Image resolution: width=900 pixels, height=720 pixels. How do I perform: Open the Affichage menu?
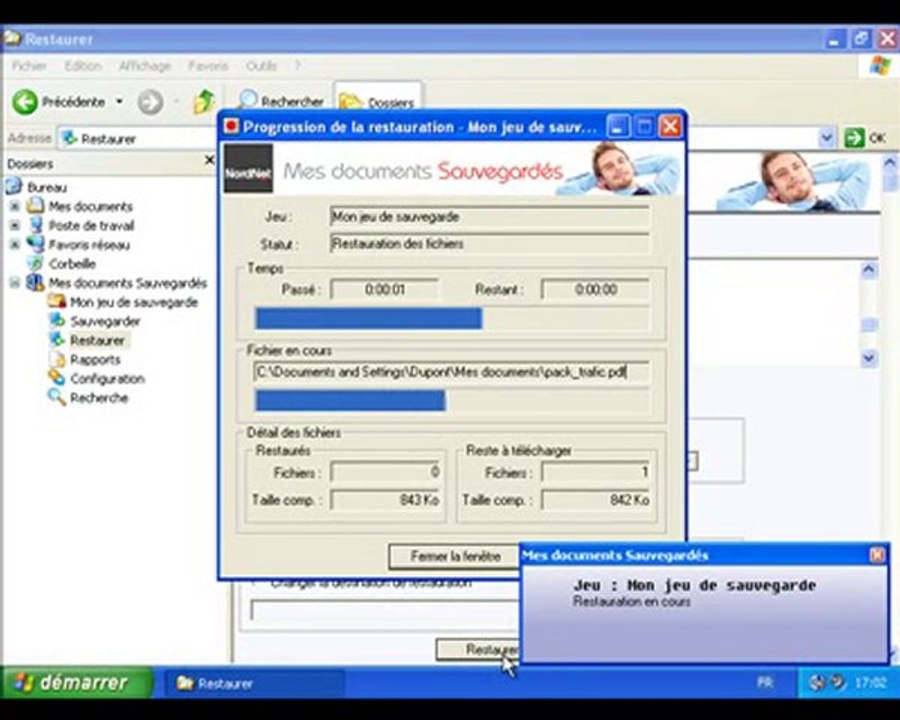click(x=145, y=66)
